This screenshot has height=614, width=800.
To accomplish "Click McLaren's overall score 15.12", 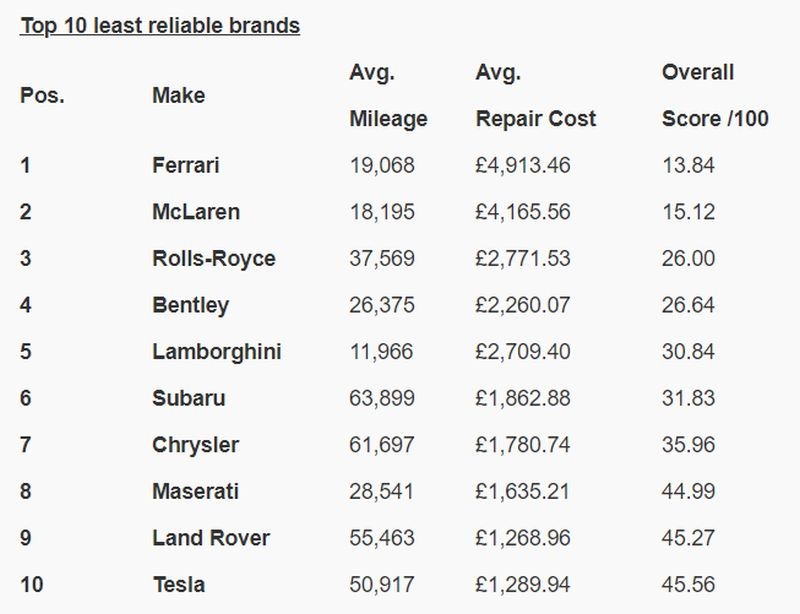I will pyautogui.click(x=688, y=212).
